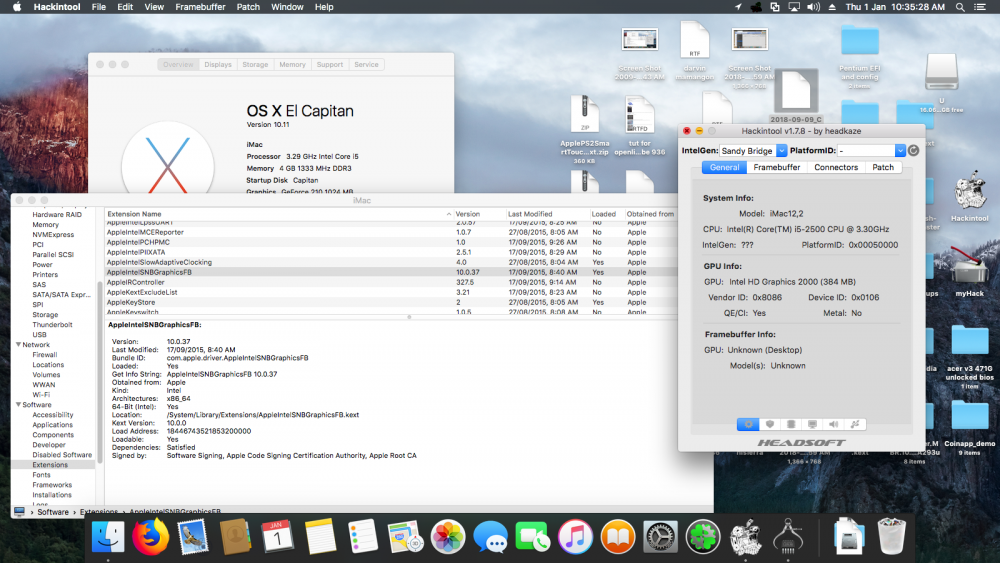Open Hackintool icon in the Dock
The height and width of the screenshot is (563, 1000).
tap(745, 537)
